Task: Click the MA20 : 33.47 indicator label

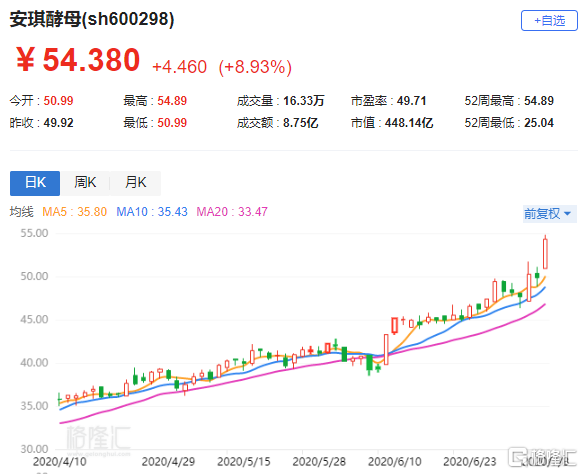Action: tap(232, 212)
